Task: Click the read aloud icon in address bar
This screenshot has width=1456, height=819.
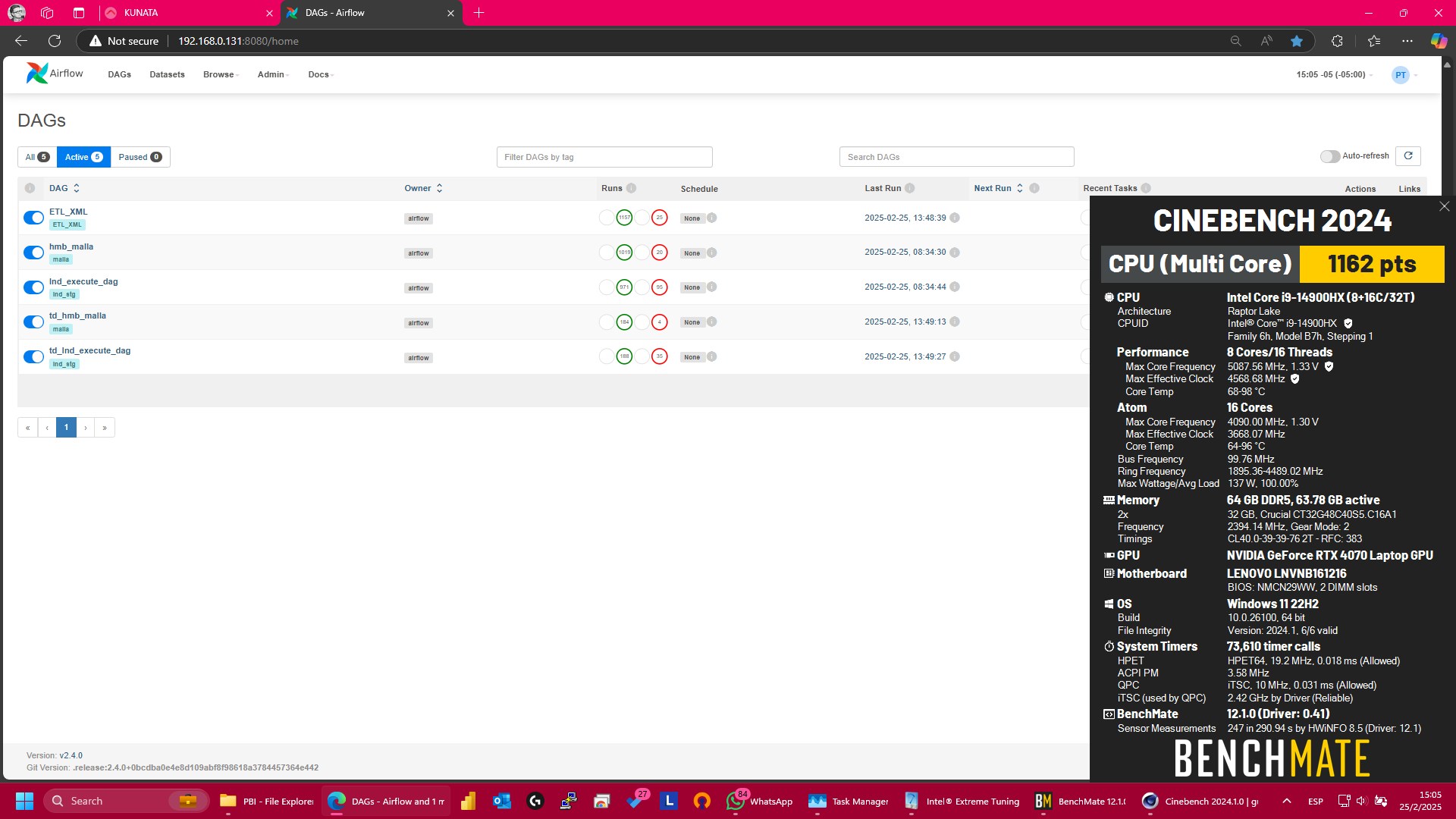Action: click(x=1266, y=41)
